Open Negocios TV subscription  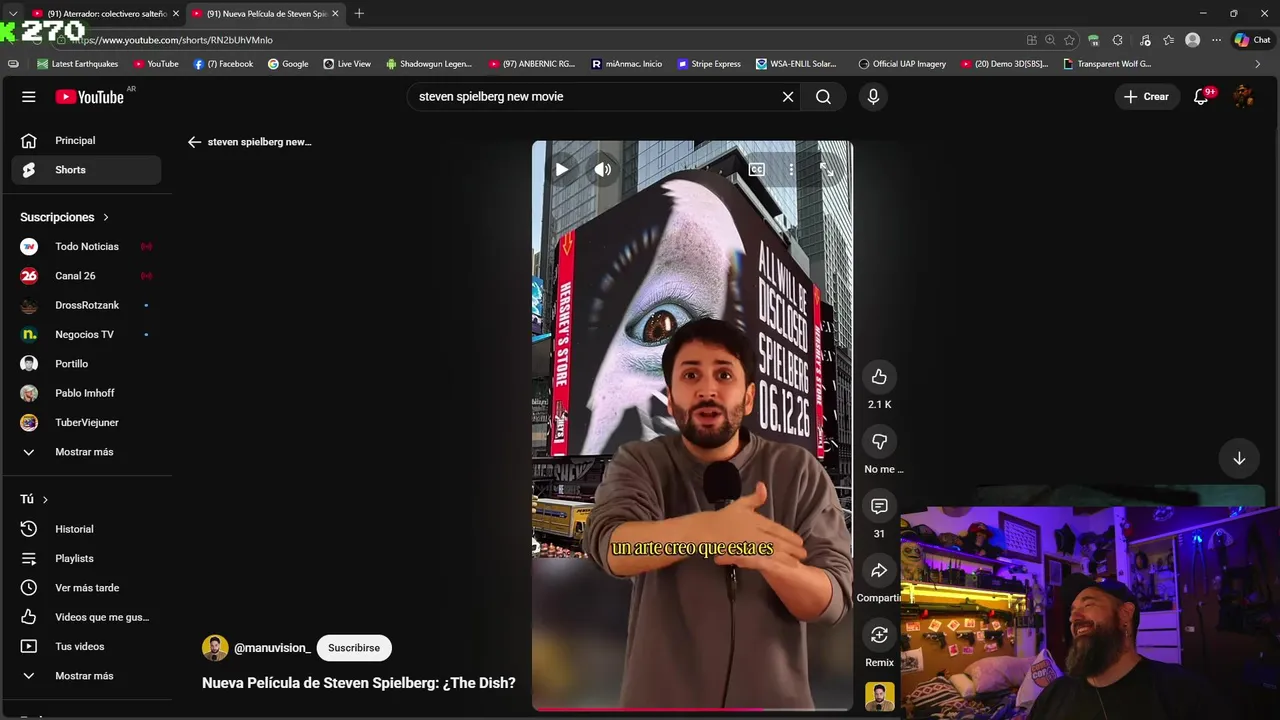tap(86, 334)
